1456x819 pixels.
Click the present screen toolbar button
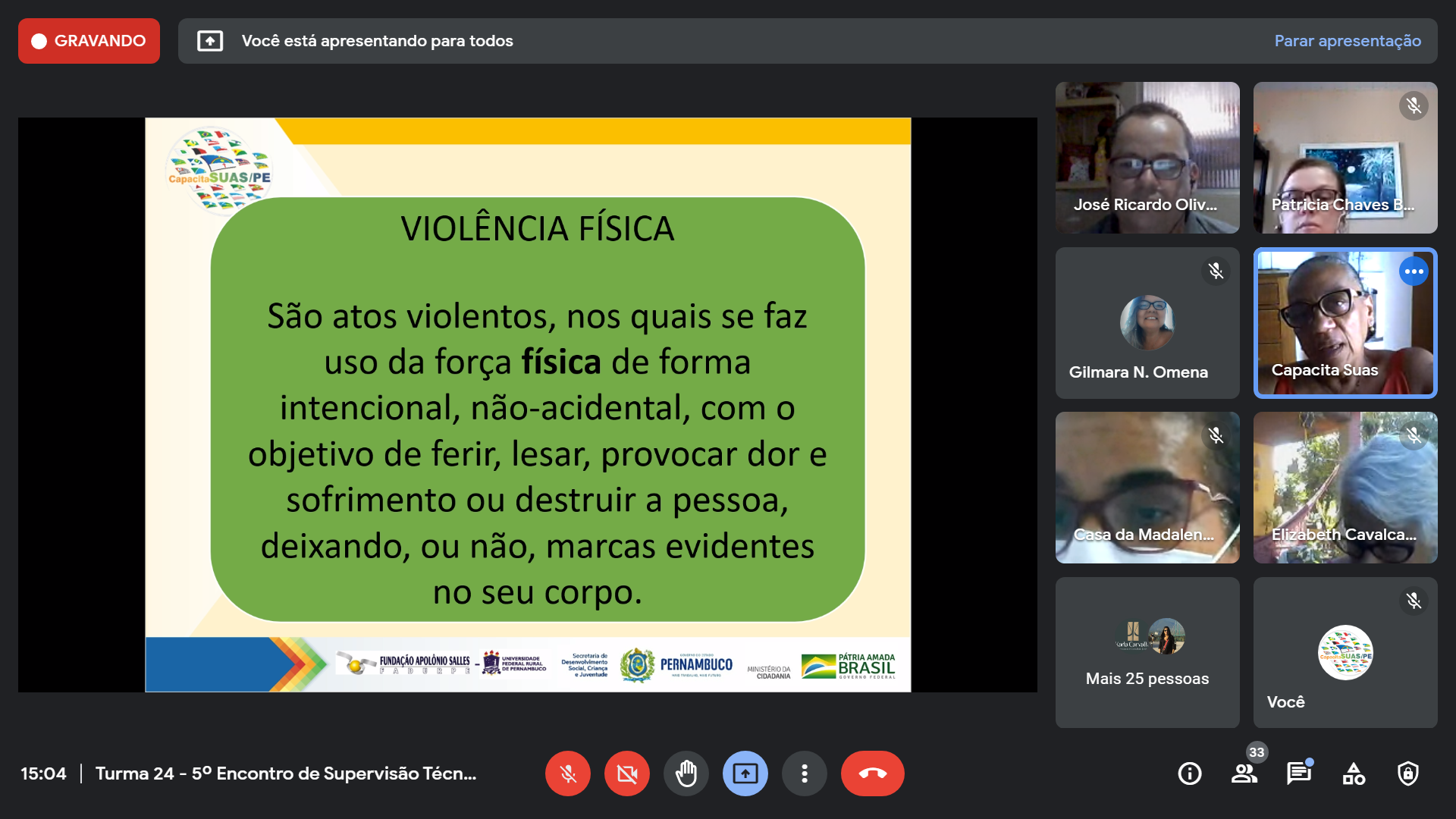745,773
